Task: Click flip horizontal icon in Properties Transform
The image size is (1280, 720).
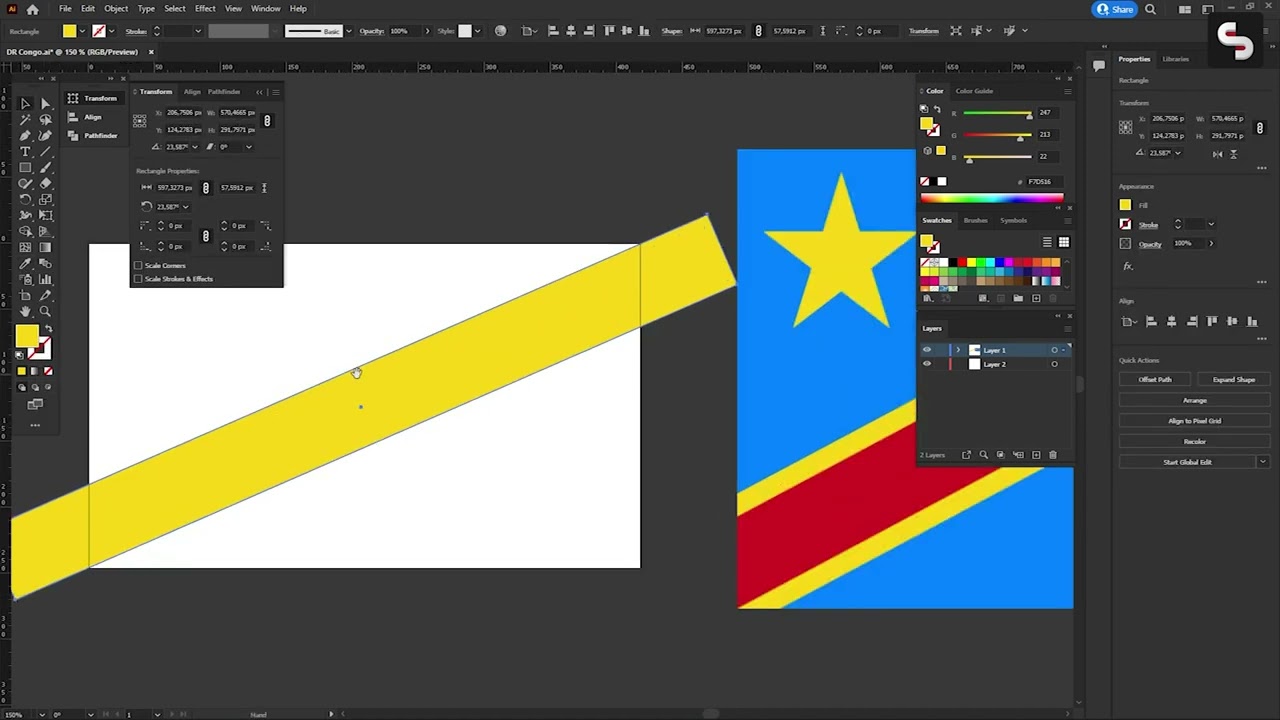Action: (x=1218, y=154)
